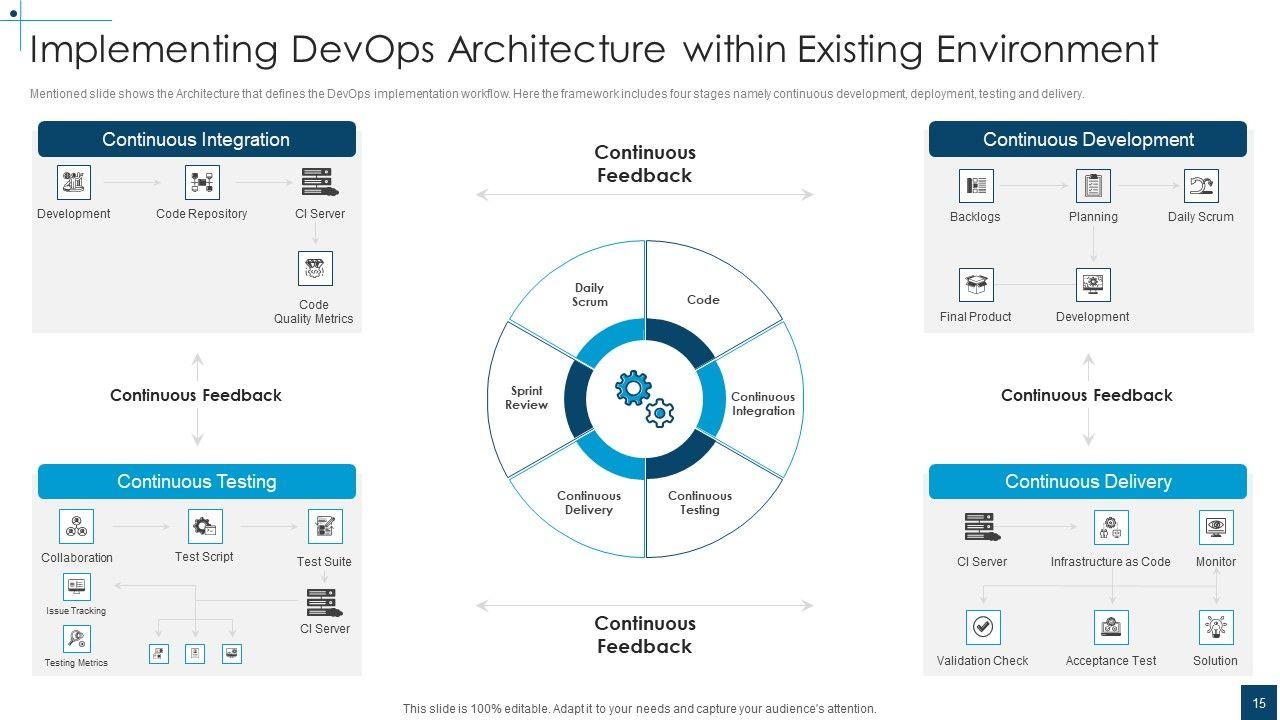
Task: Select the Issue Tracking icon
Action: point(77,587)
